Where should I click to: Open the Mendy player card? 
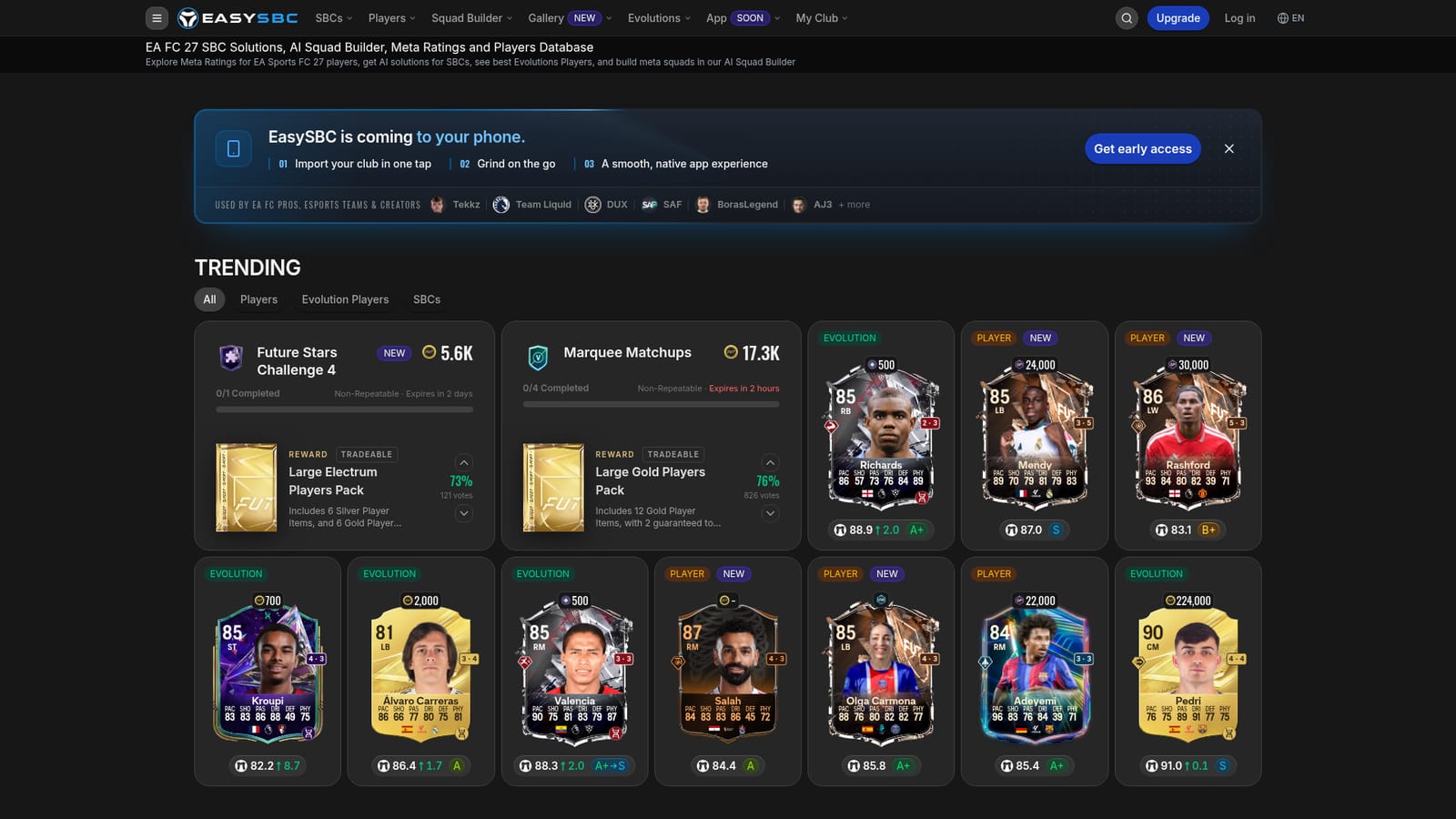1034,435
